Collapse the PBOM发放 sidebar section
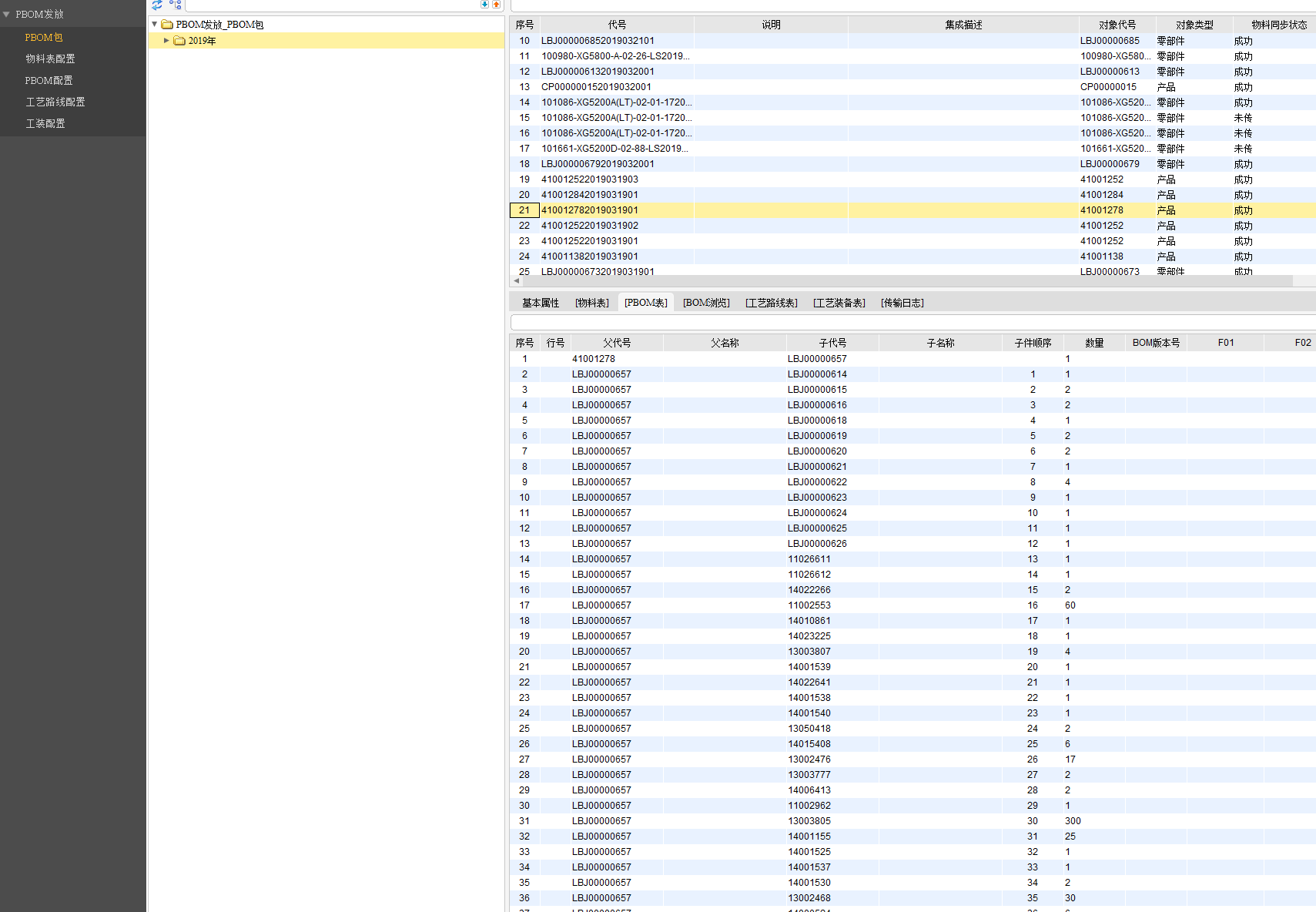Image resolution: width=1316 pixels, height=912 pixels. click(x=7, y=15)
